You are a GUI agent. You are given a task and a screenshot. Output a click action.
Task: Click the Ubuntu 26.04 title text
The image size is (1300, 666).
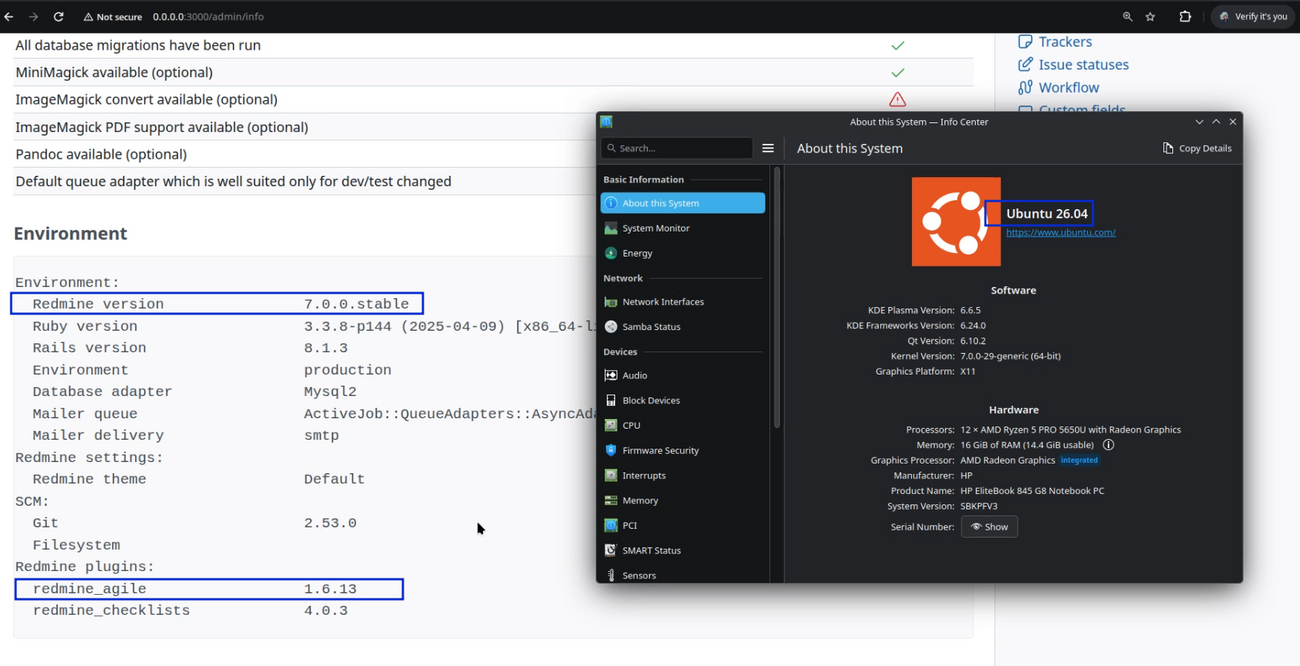tap(1046, 214)
